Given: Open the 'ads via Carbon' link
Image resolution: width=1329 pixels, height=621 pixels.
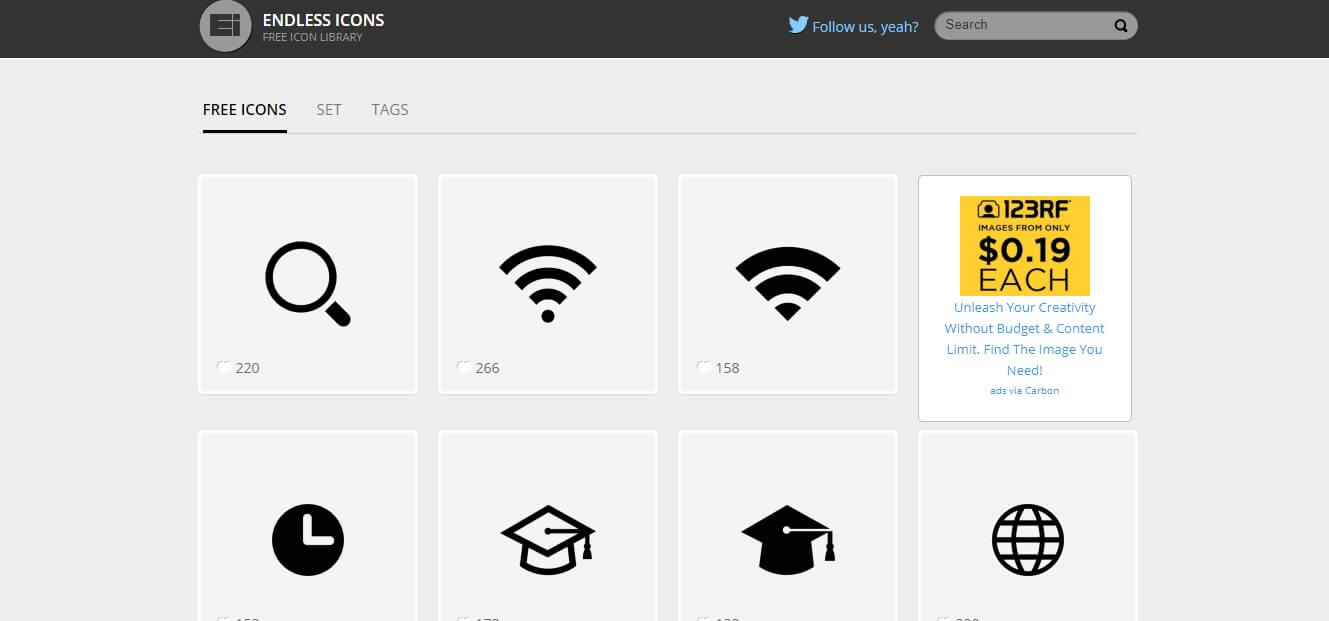Looking at the screenshot, I should point(1024,391).
